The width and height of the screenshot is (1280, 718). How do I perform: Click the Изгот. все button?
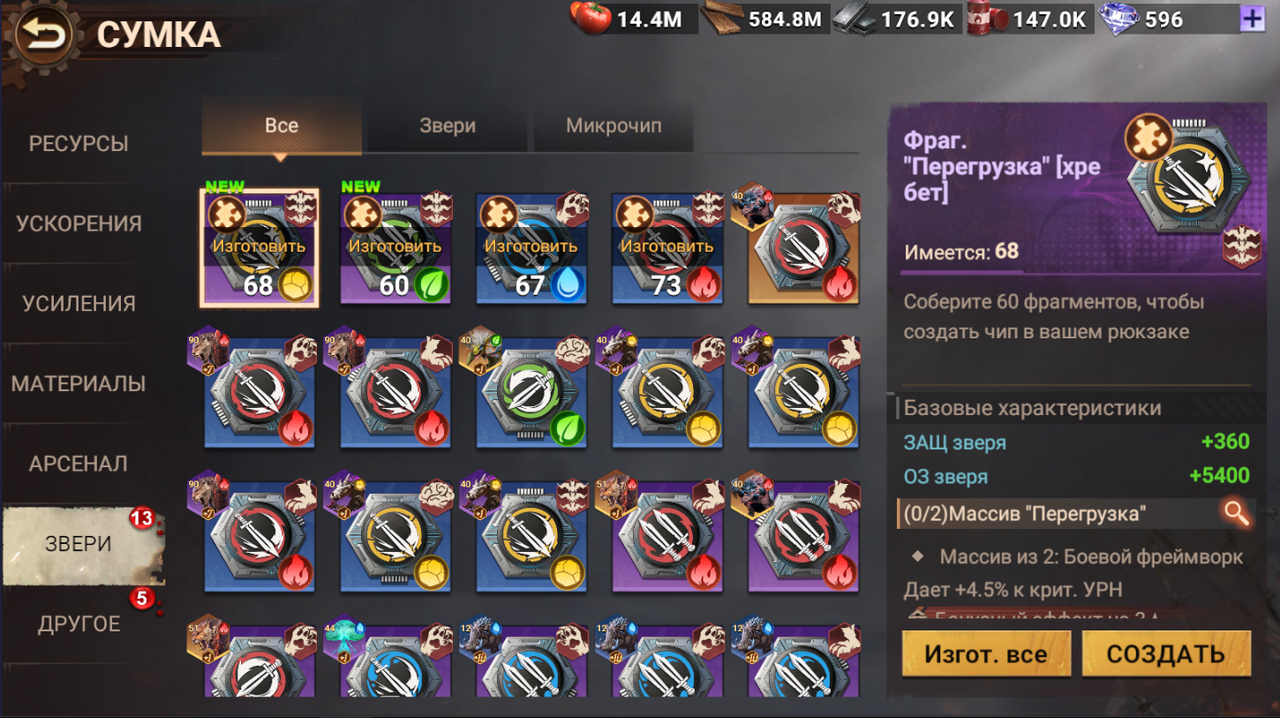[986, 654]
